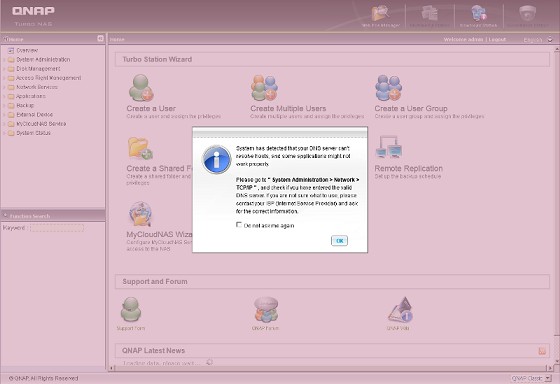Viewport: 560px width, 384px height.
Task: Open the English language dropdown
Action: [x=550, y=39]
